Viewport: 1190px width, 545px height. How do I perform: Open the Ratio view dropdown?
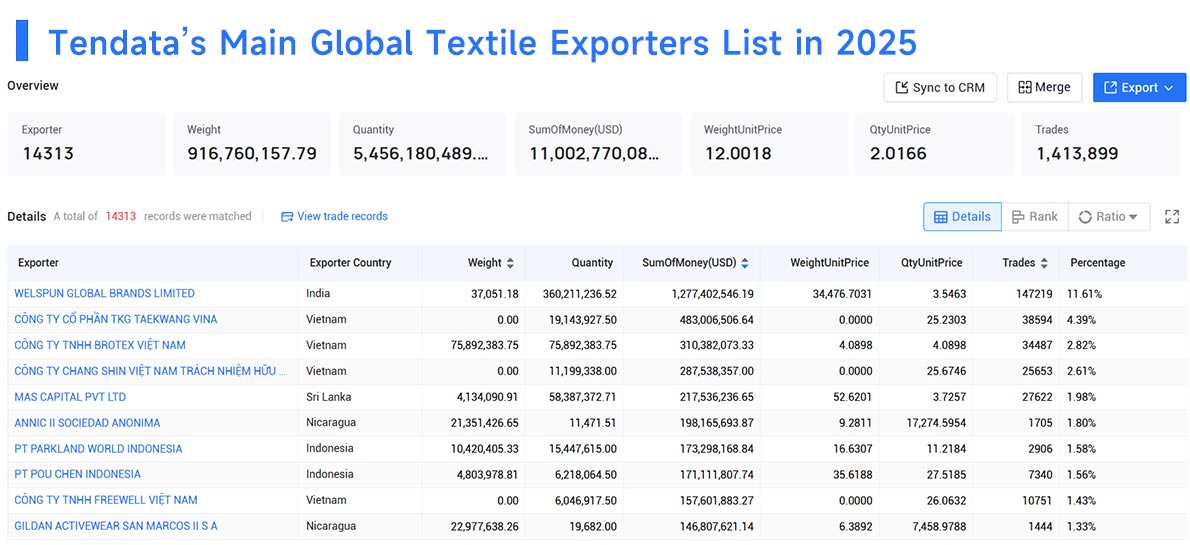point(1109,216)
